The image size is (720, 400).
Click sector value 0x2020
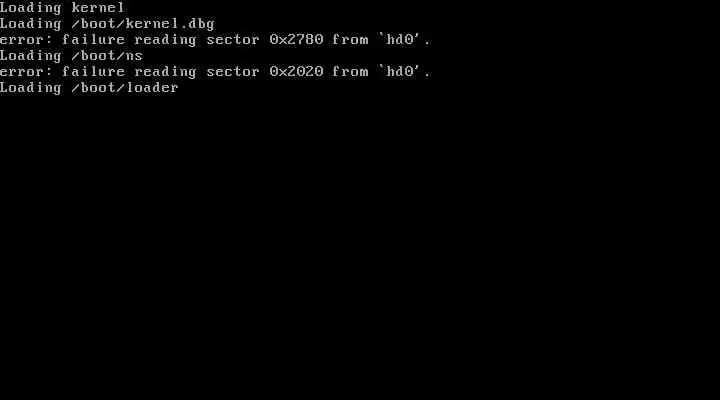296,72
